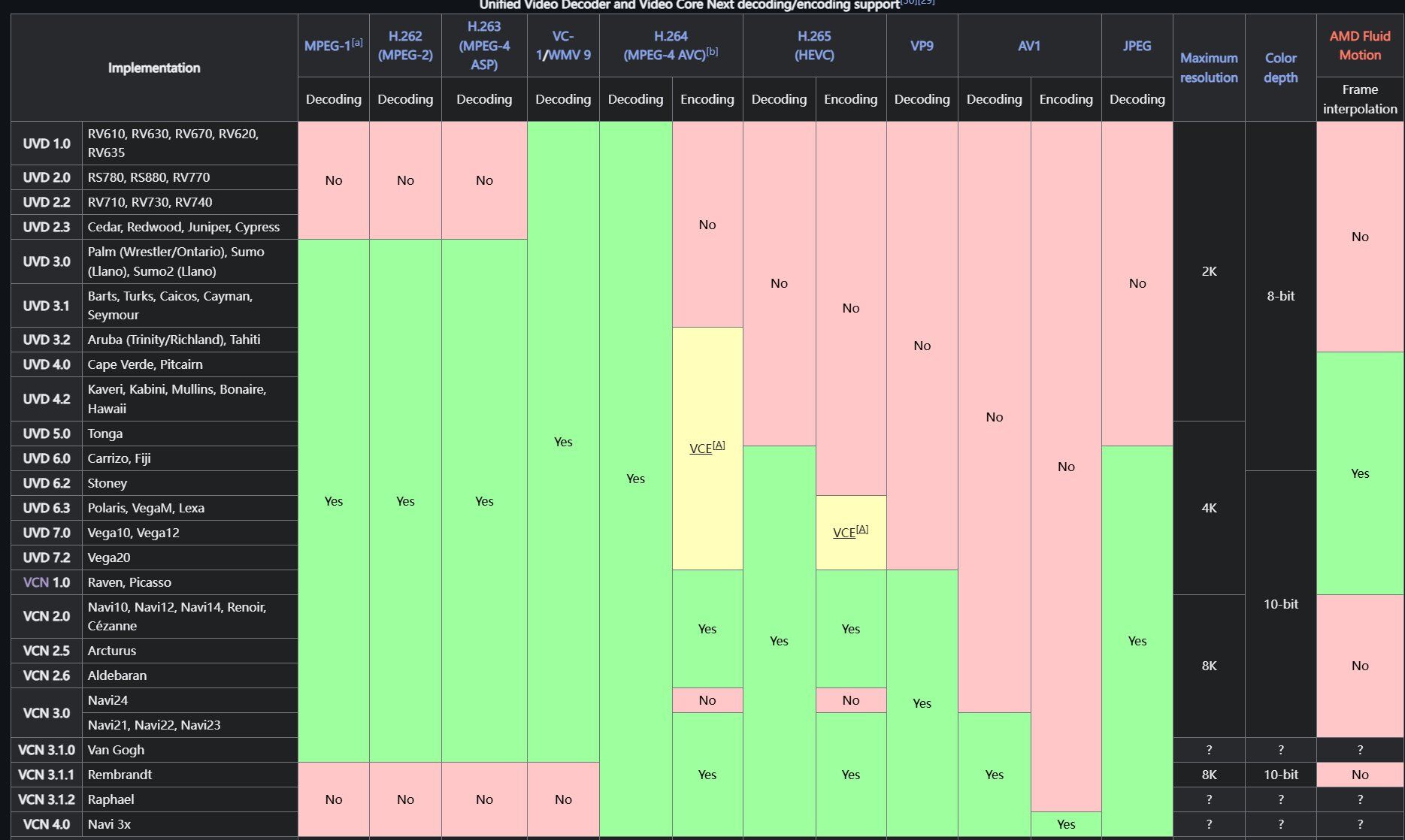Select the Stoney cell

click(190, 483)
